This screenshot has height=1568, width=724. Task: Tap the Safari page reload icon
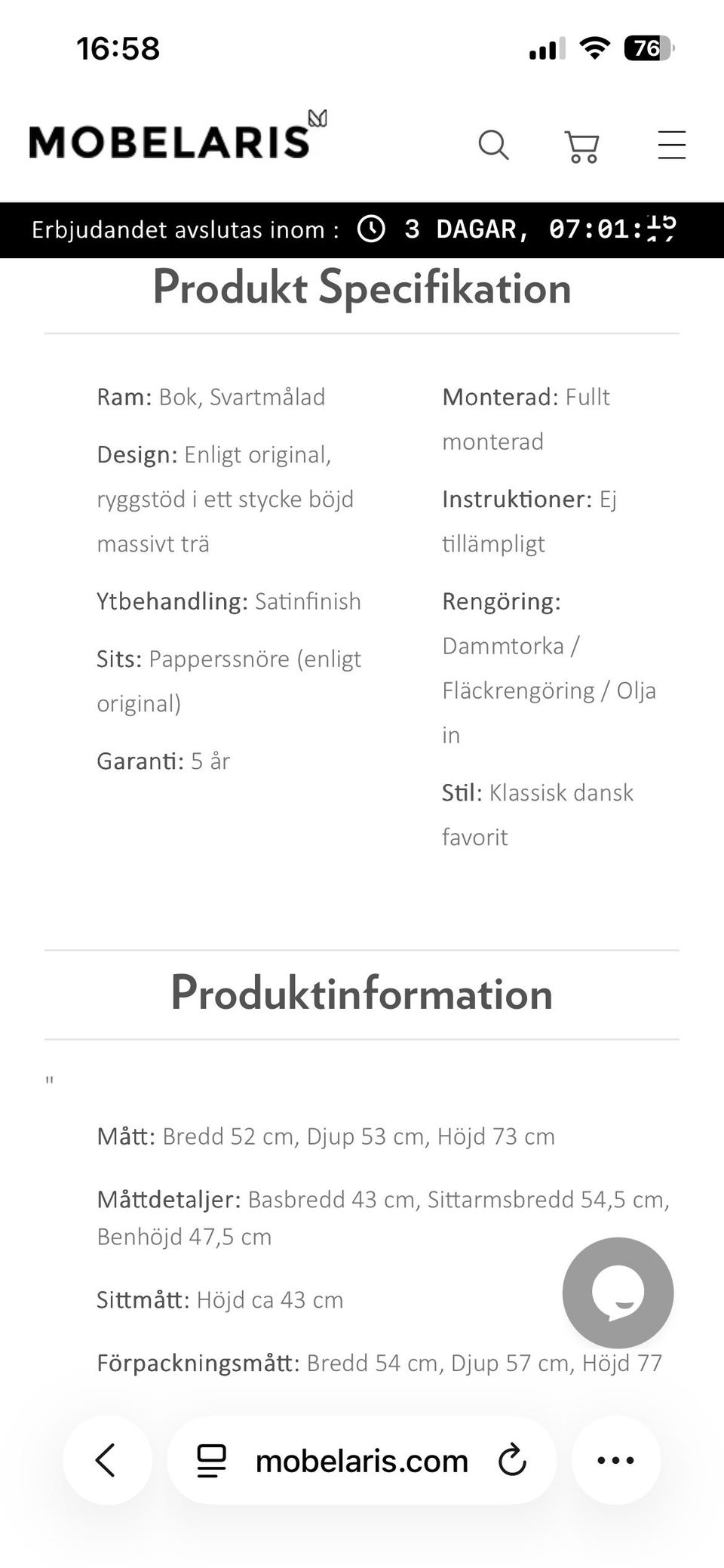513,1460
